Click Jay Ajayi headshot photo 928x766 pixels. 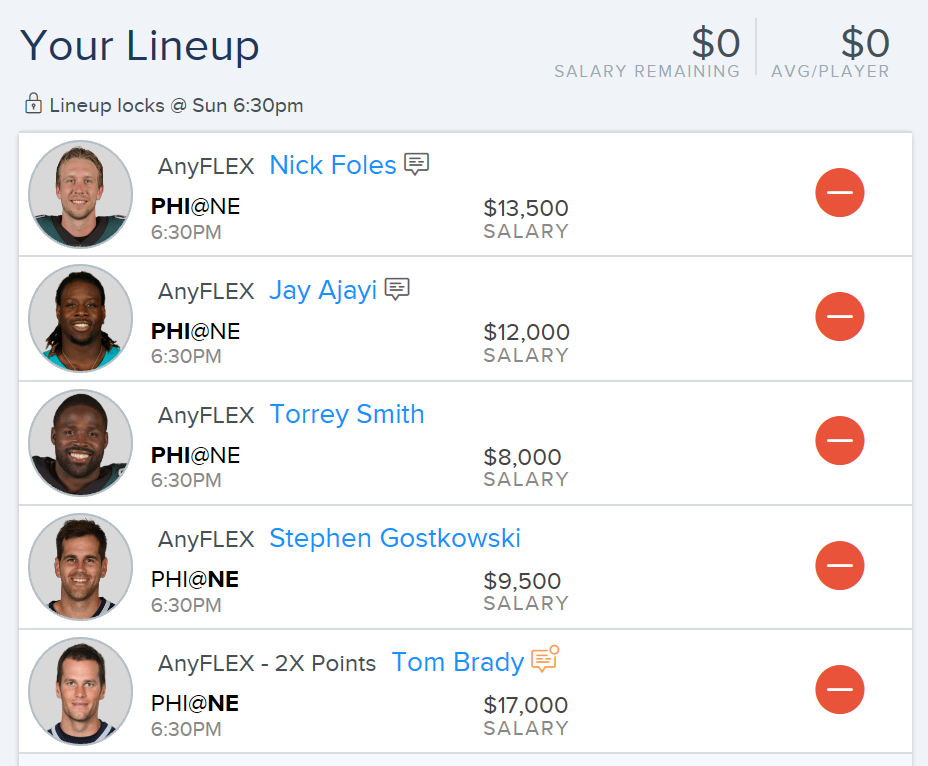tap(80, 318)
